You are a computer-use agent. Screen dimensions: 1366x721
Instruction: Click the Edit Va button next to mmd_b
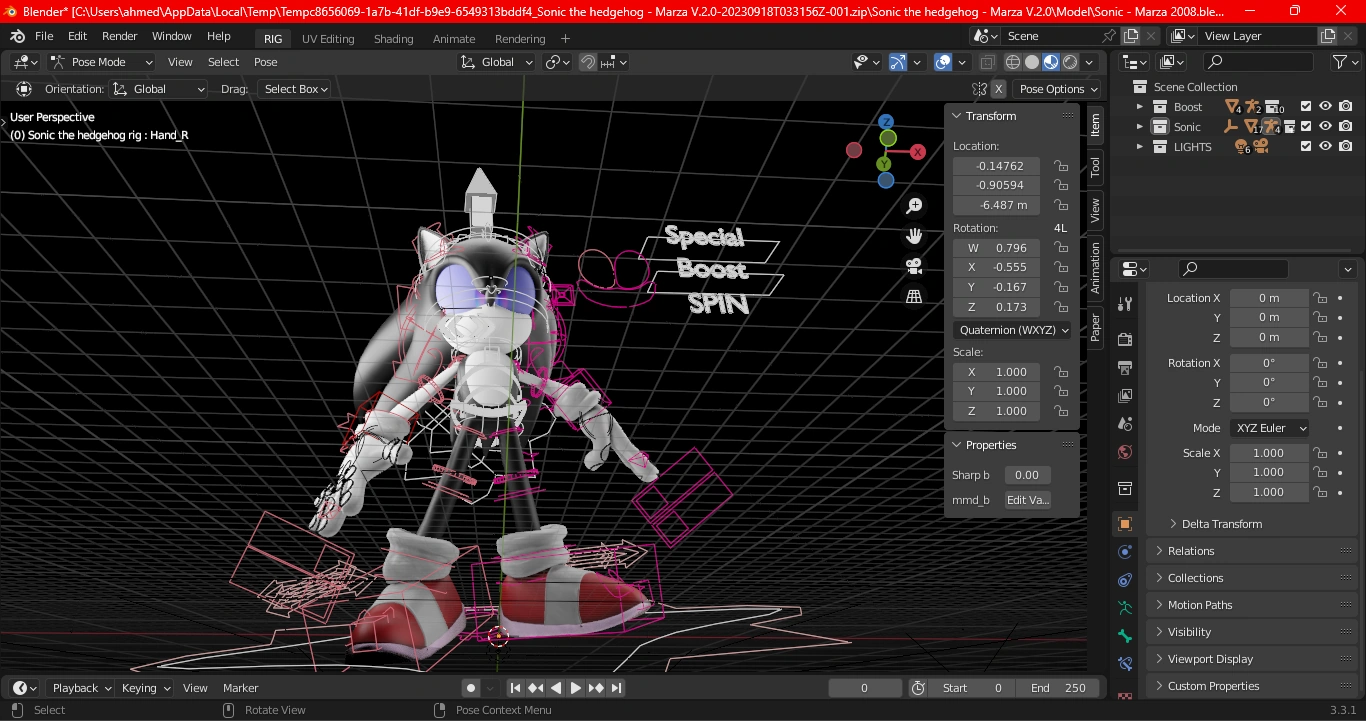coord(1028,499)
